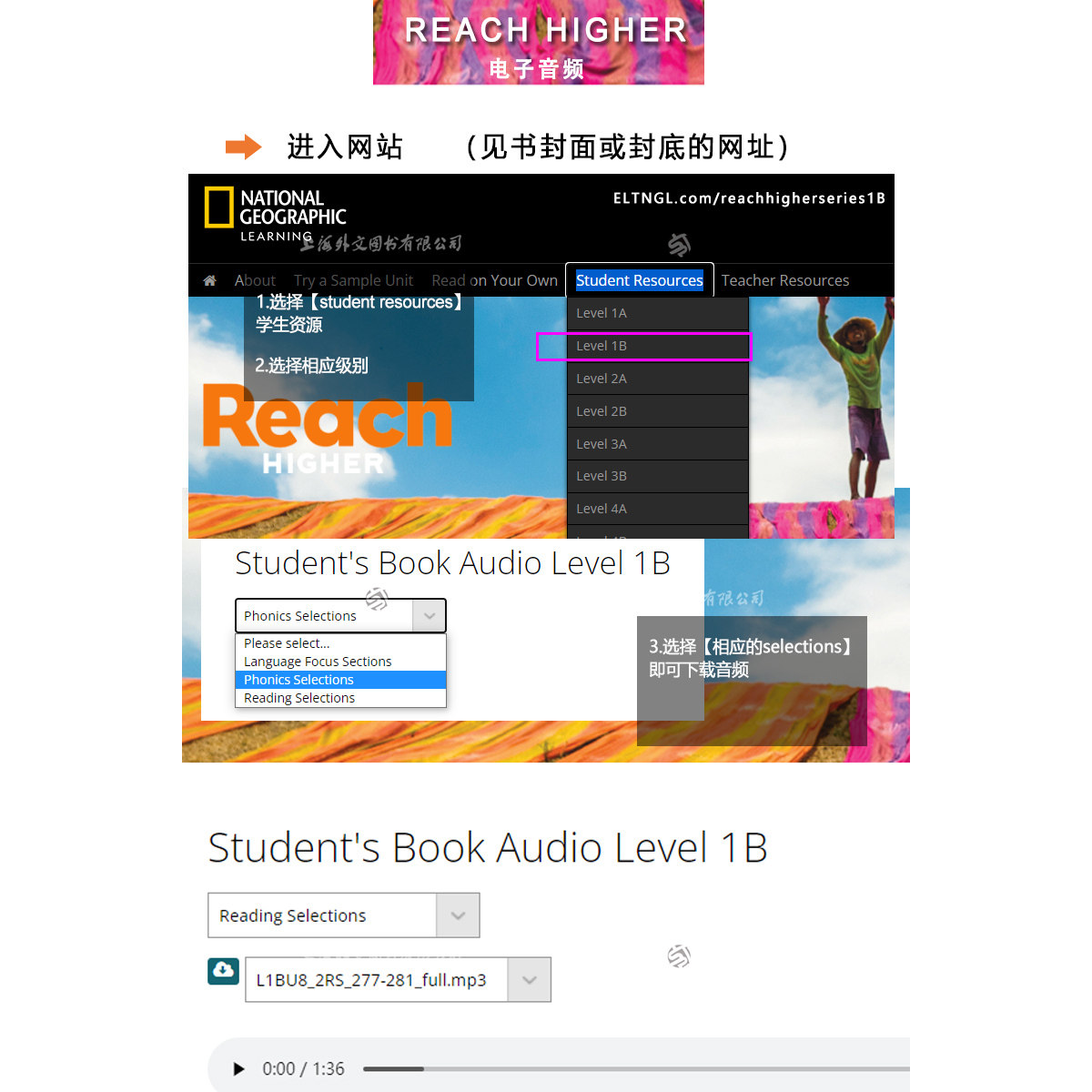This screenshot has height=1092, width=1092.
Task: Click the ELTNGL.com/reachhigherseries1B address text
Action: point(749,198)
